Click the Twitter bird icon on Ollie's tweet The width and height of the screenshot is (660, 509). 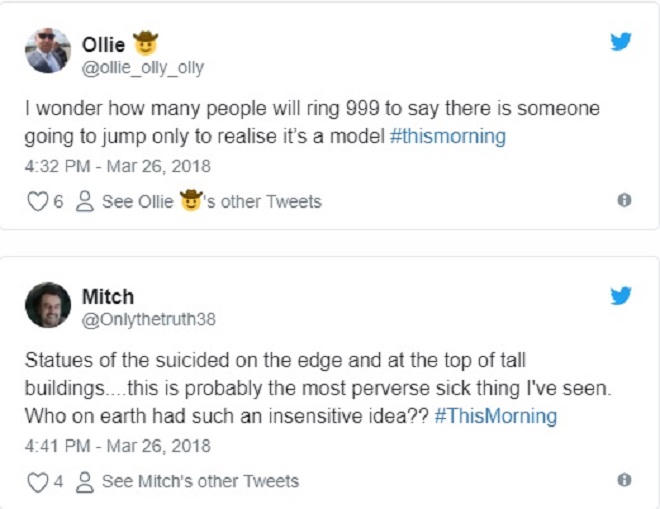621,42
